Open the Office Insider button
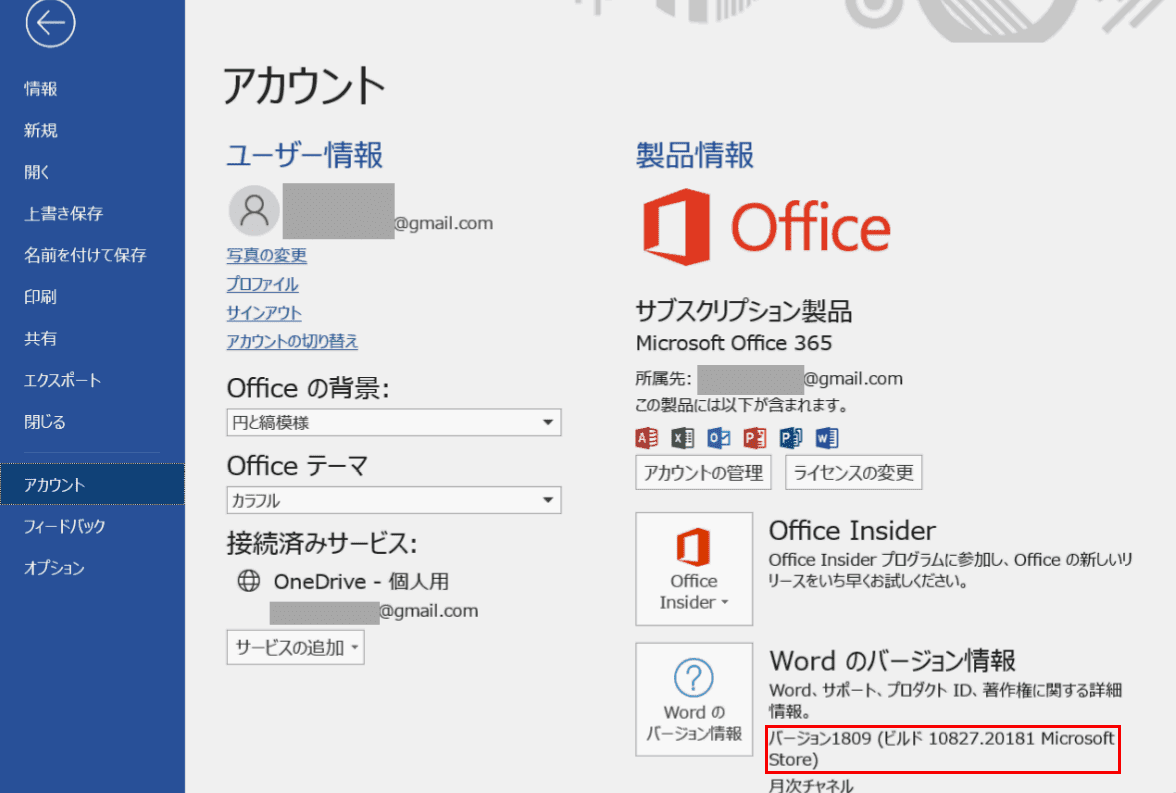1176x793 pixels. 694,569
